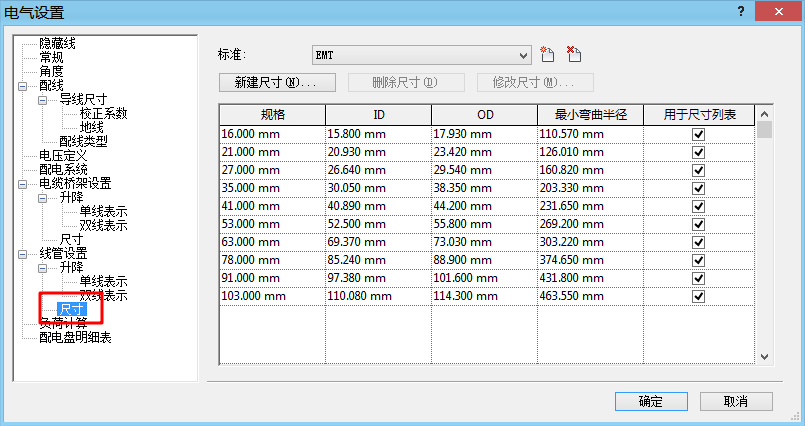805x426 pixels.
Task: Click the 88.900 mm OD cell
Action: [485, 260]
